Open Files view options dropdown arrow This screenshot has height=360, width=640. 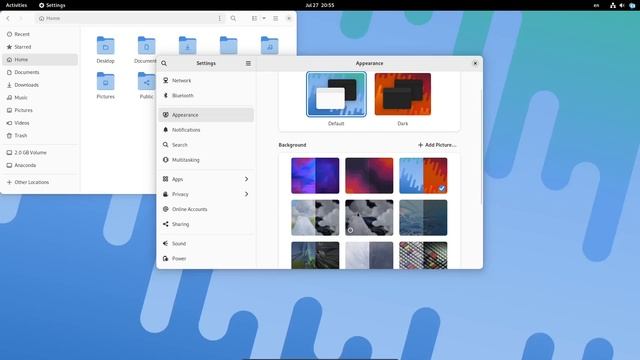coord(264,18)
